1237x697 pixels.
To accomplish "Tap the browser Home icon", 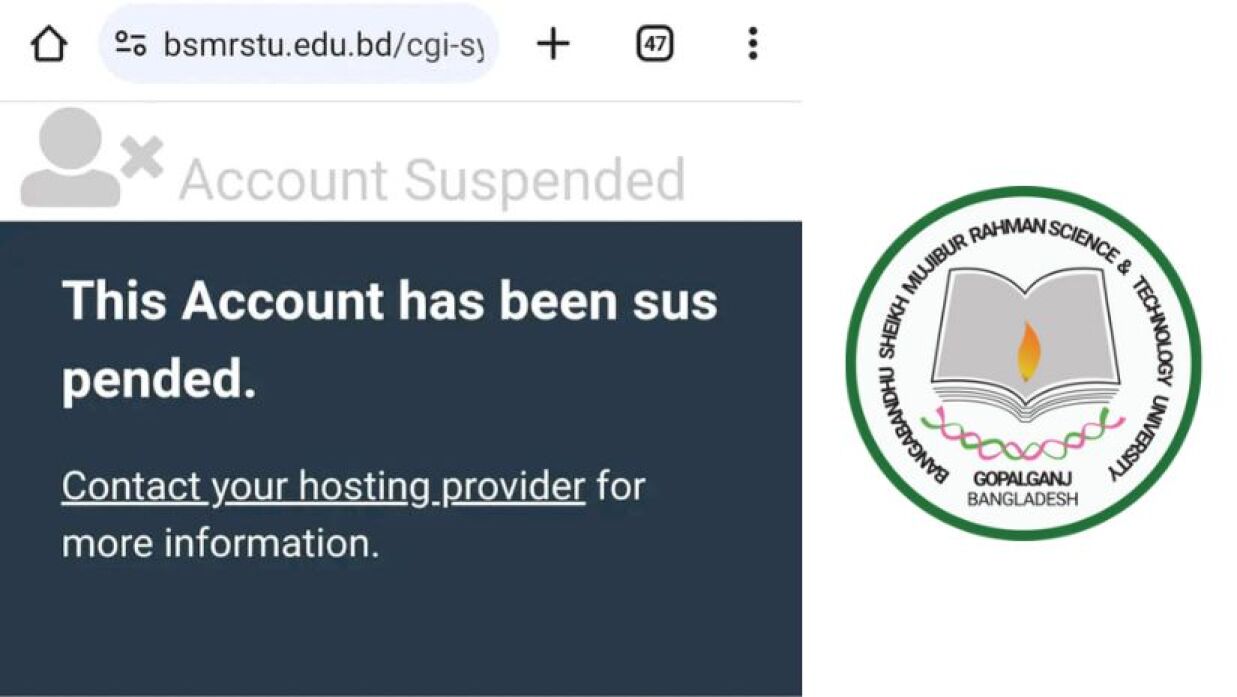I will pos(48,44).
